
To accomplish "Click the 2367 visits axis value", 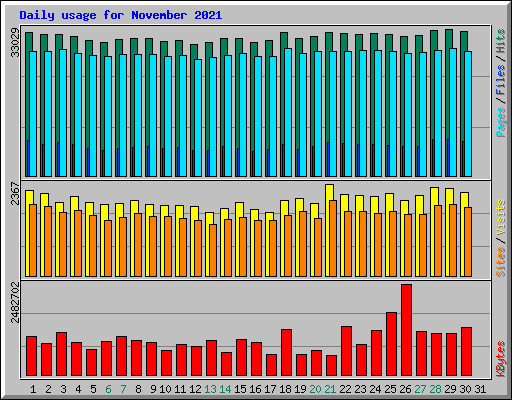I will click(x=15, y=193).
